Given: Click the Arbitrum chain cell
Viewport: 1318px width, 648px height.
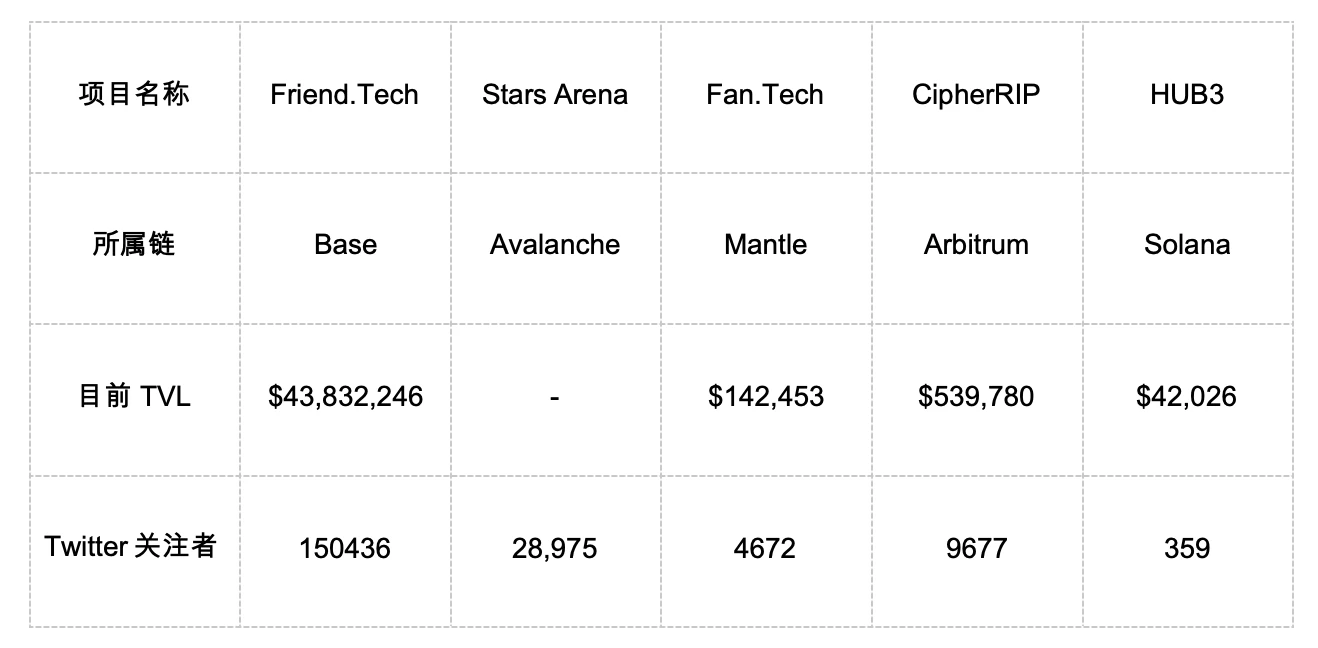Looking at the screenshot, I should tap(976, 245).
